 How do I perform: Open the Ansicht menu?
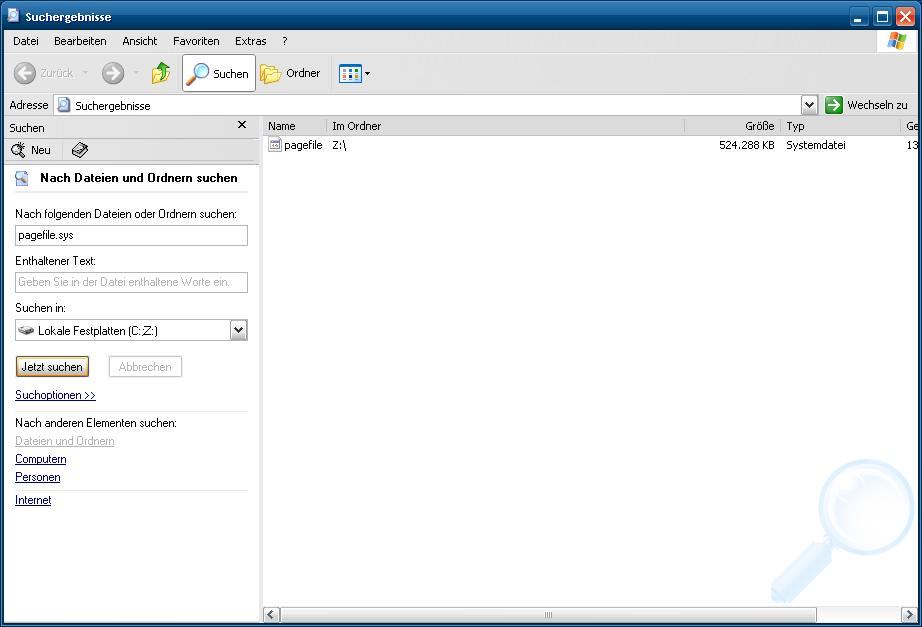(x=139, y=41)
